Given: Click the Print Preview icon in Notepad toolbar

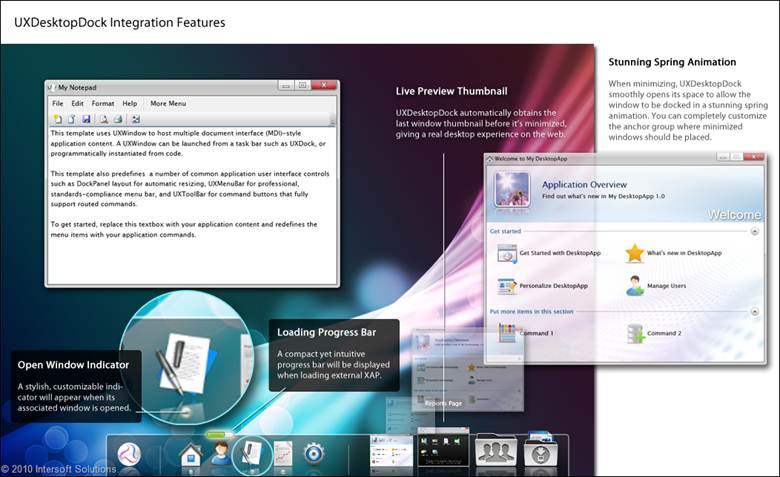Looking at the screenshot, I should pyautogui.click(x=103, y=119).
